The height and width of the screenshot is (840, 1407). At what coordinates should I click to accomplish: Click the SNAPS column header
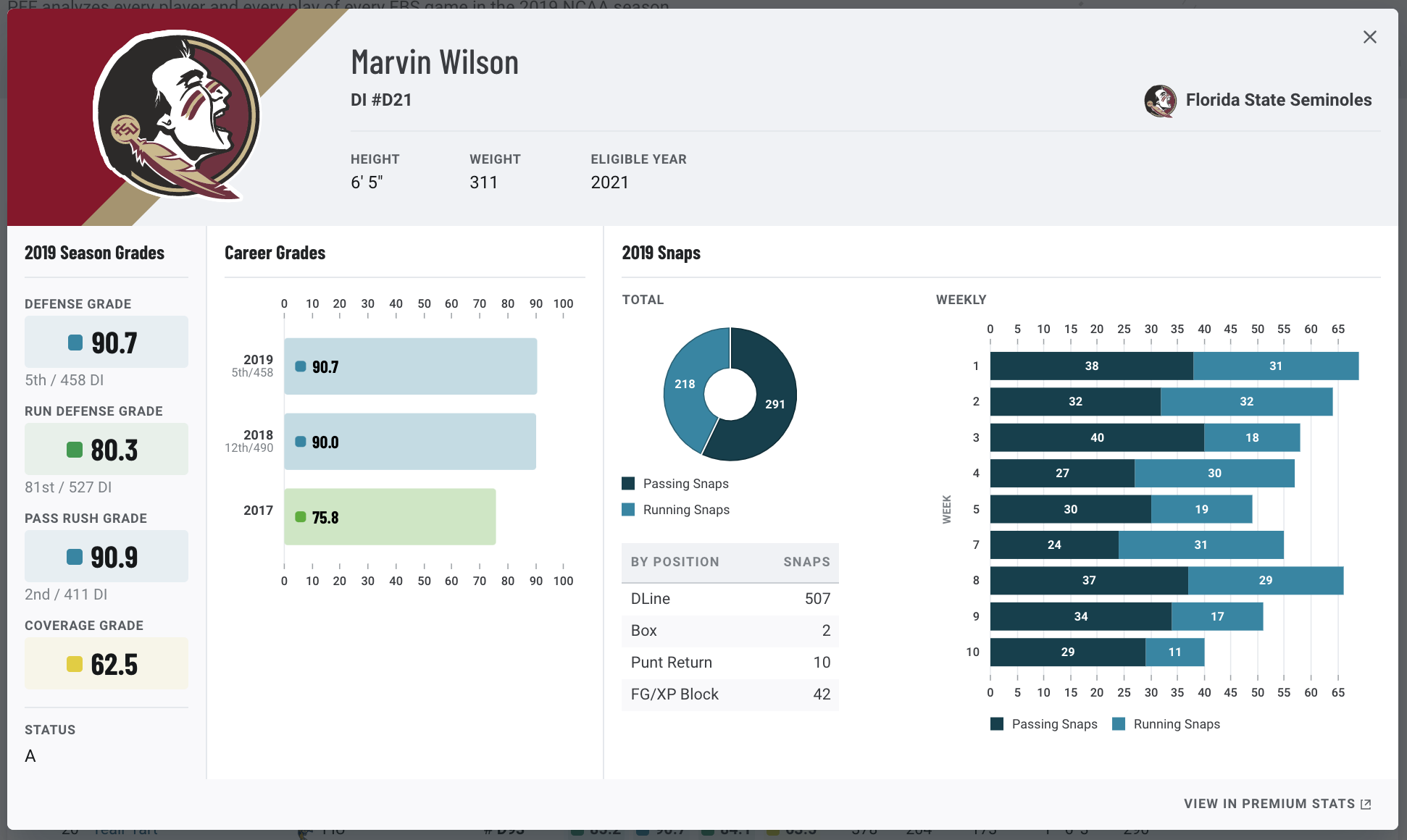pyautogui.click(x=806, y=562)
